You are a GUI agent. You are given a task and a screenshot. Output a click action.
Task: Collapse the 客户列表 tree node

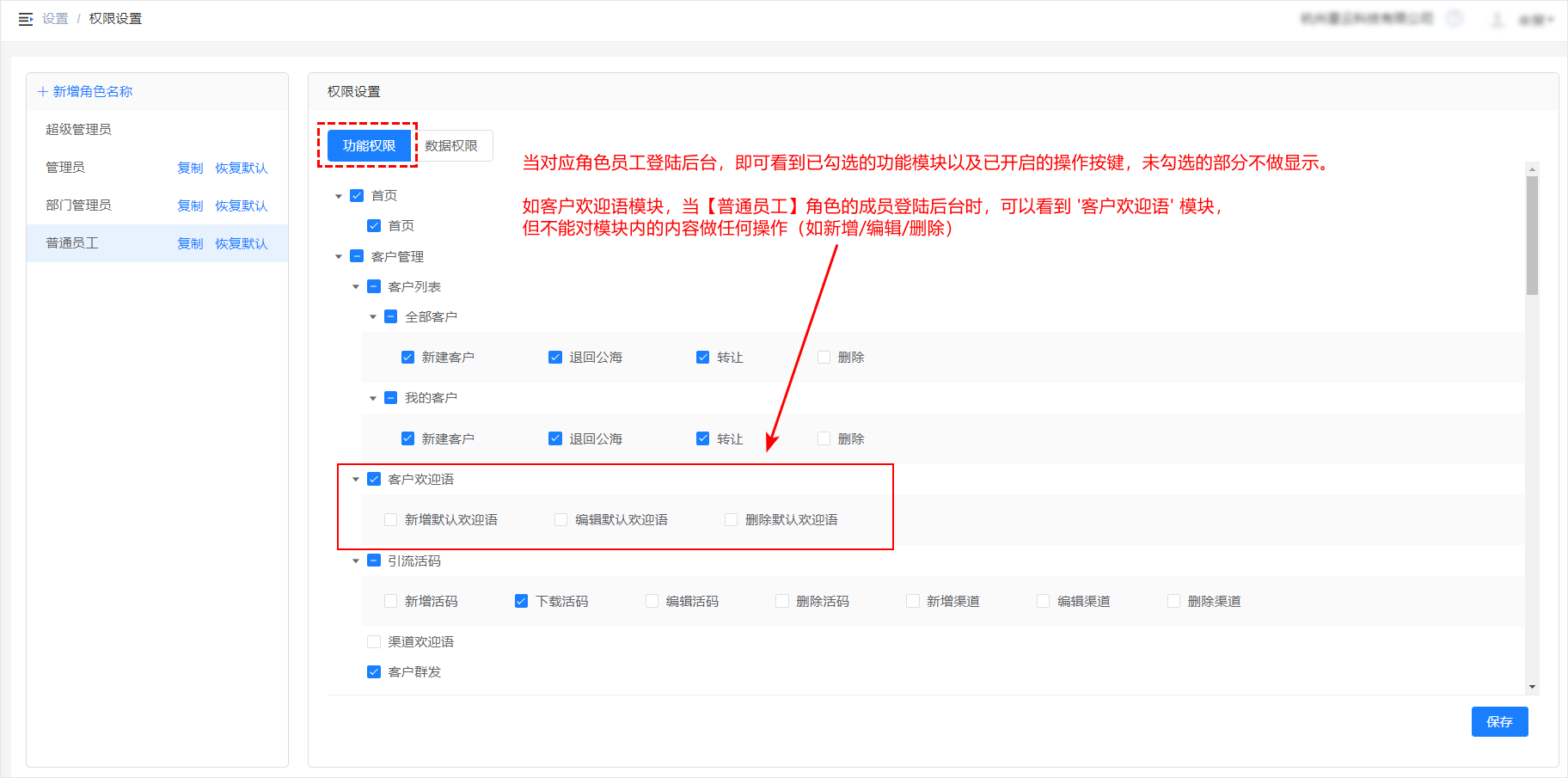click(x=356, y=287)
